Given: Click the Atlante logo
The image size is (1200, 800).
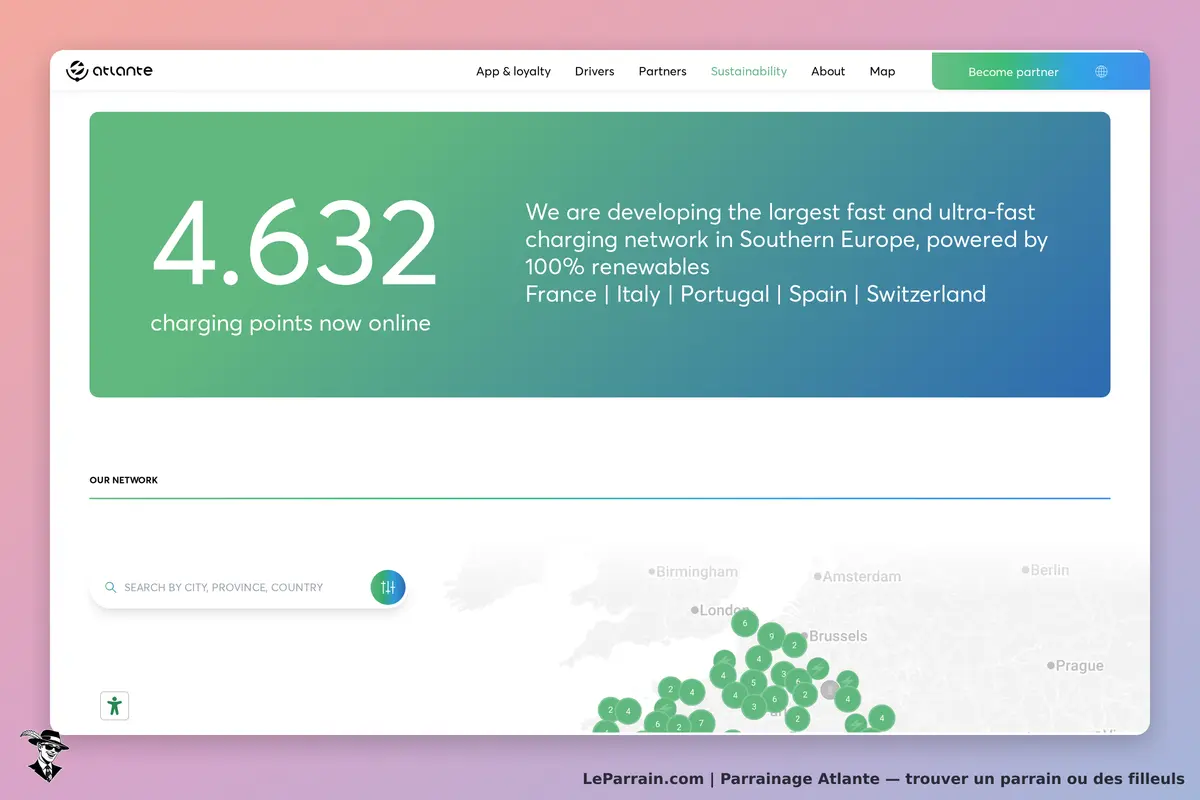Looking at the screenshot, I should tap(109, 71).
